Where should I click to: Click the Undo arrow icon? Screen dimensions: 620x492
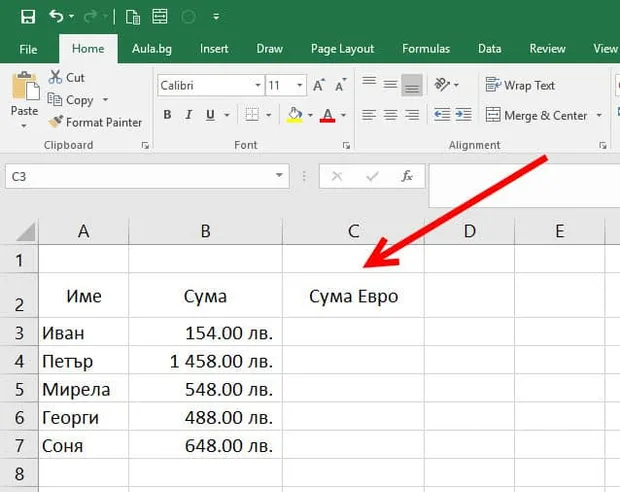point(57,16)
